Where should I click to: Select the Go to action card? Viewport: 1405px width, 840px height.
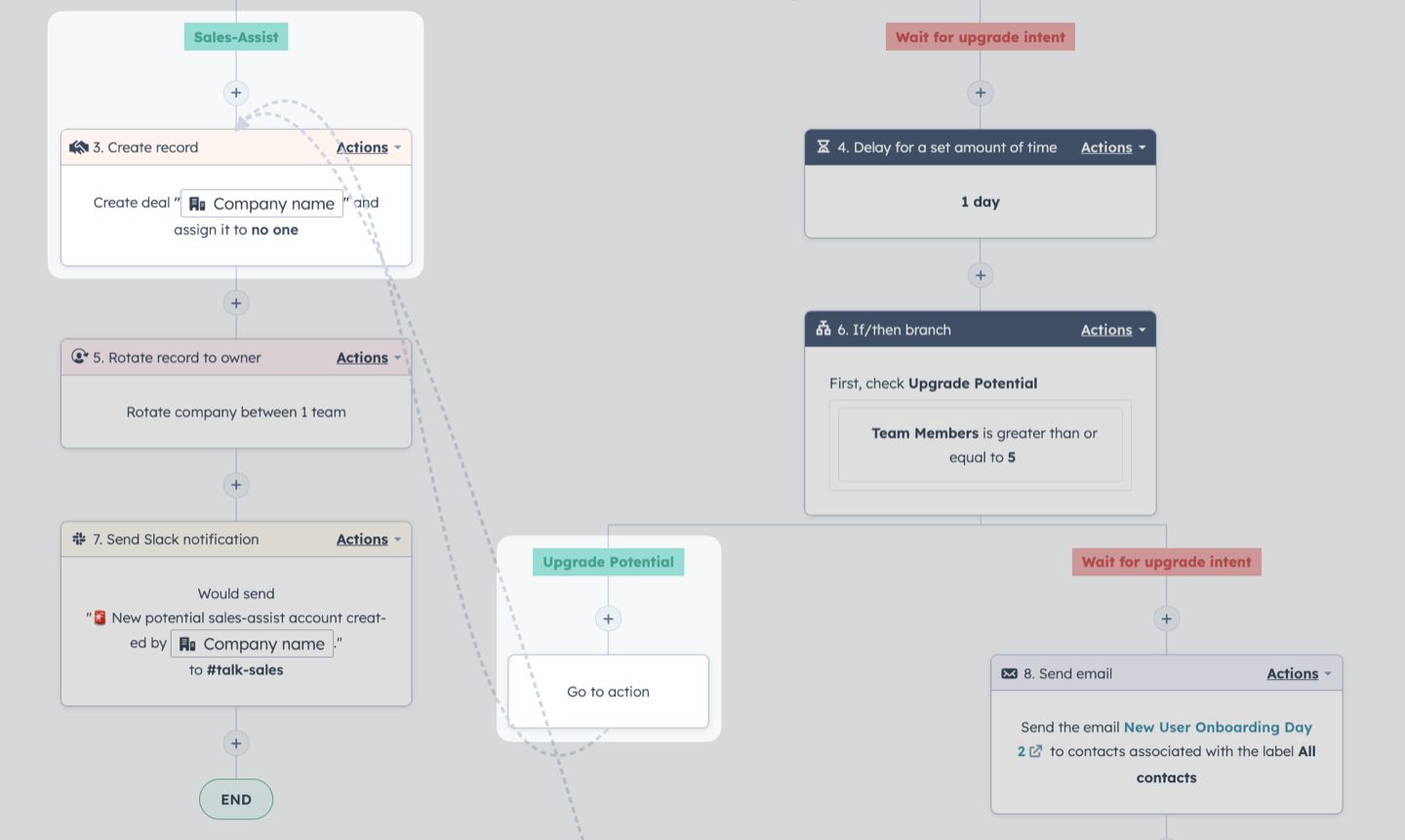coord(608,691)
